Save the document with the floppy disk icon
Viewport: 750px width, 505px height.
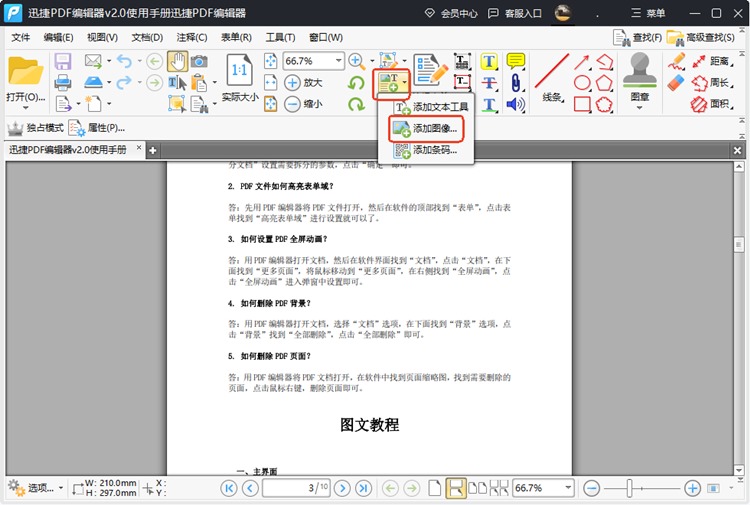click(x=63, y=62)
